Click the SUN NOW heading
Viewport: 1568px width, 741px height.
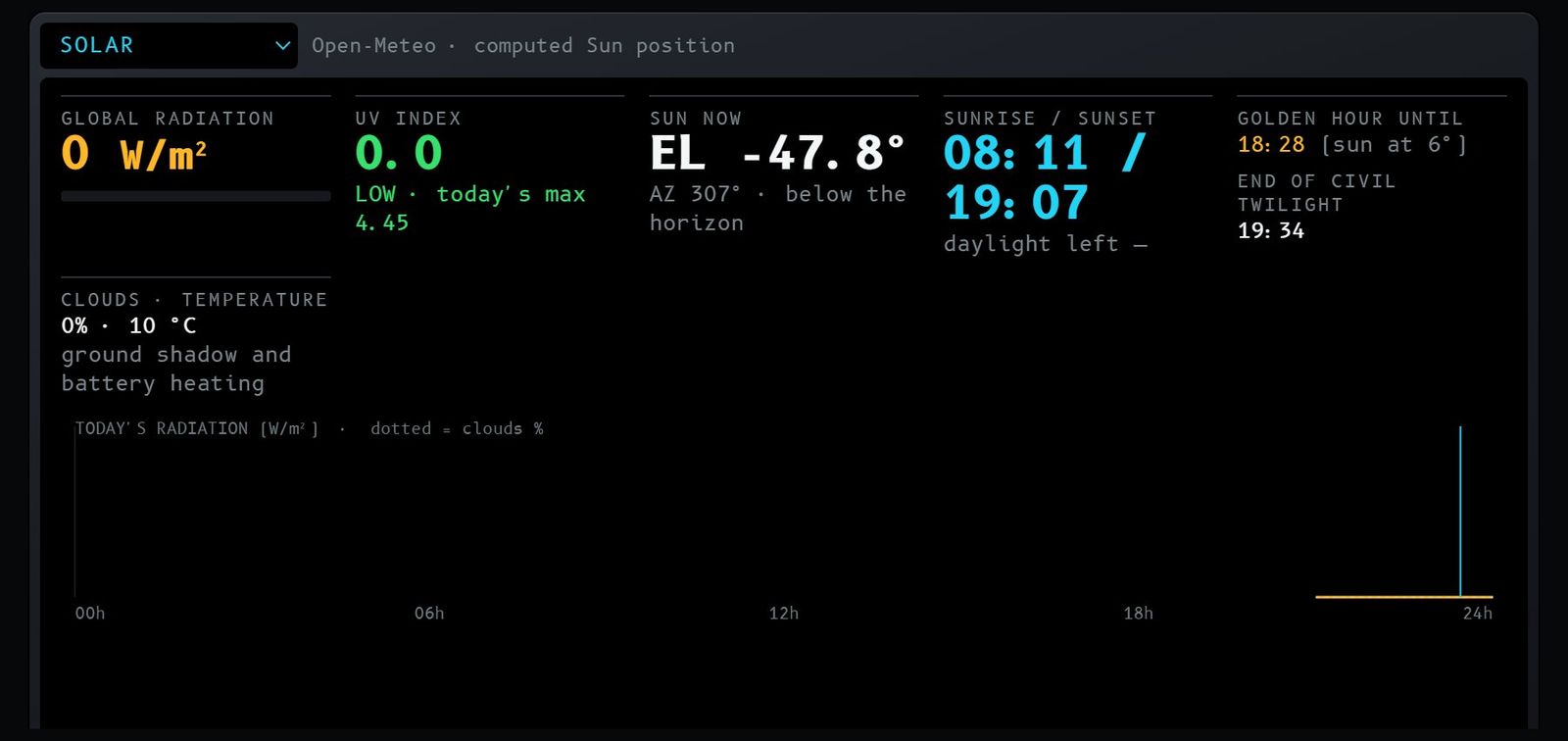[696, 119]
